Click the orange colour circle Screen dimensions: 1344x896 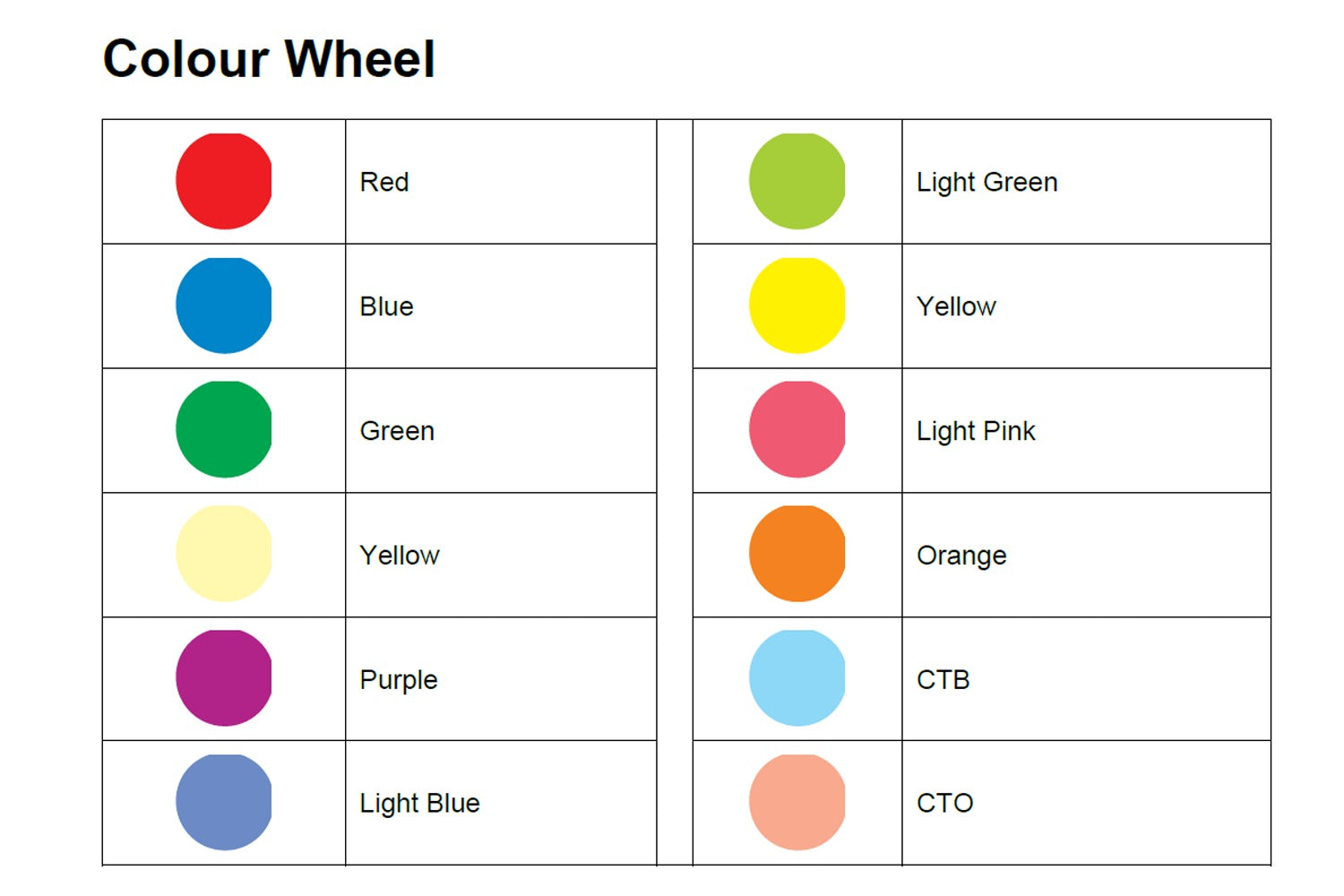797,554
